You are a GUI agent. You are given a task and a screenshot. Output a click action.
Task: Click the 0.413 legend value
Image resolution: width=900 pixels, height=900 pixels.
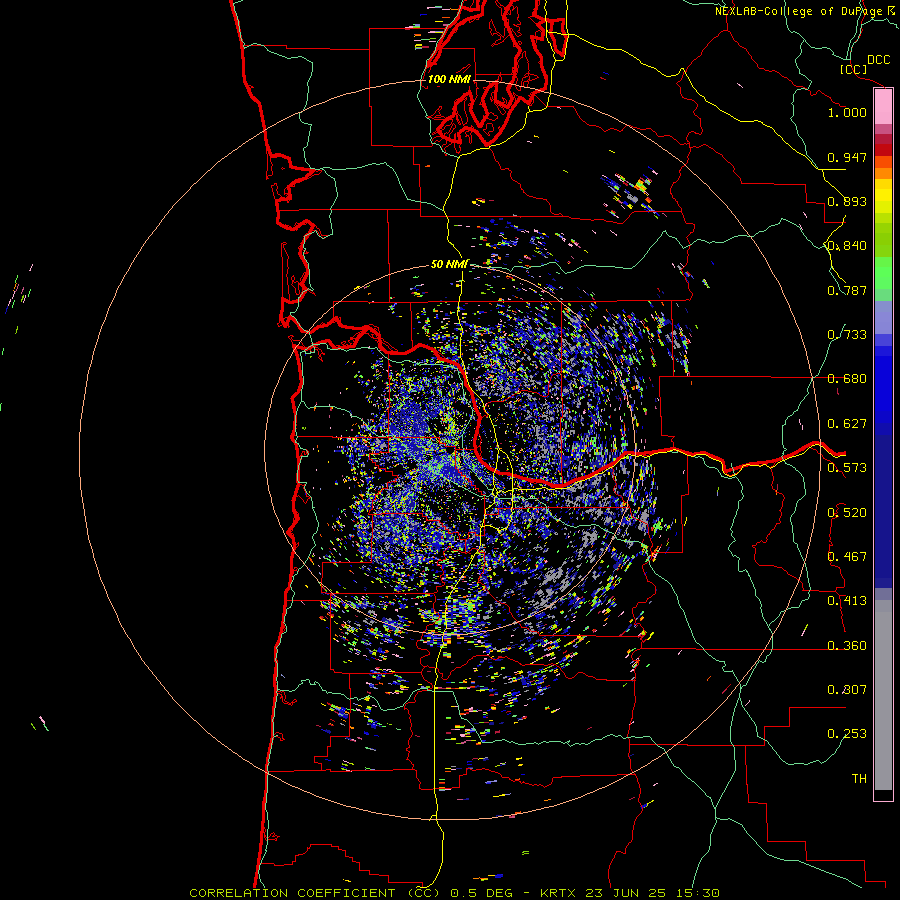tap(847, 601)
